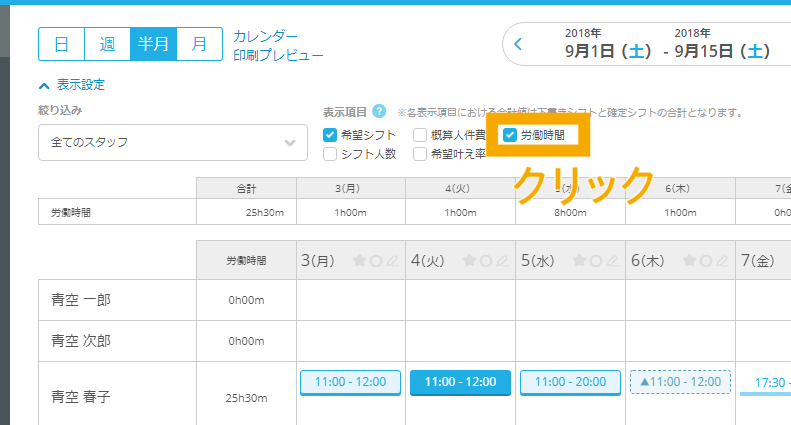791x425 pixels.
Task: Open 青空 春子's Monday 11:00 - 12:00 shift
Action: [351, 382]
